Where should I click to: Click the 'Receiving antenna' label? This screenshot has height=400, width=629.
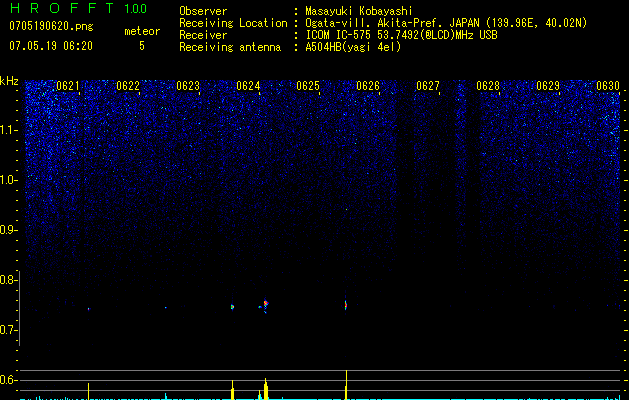pyautogui.click(x=230, y=47)
